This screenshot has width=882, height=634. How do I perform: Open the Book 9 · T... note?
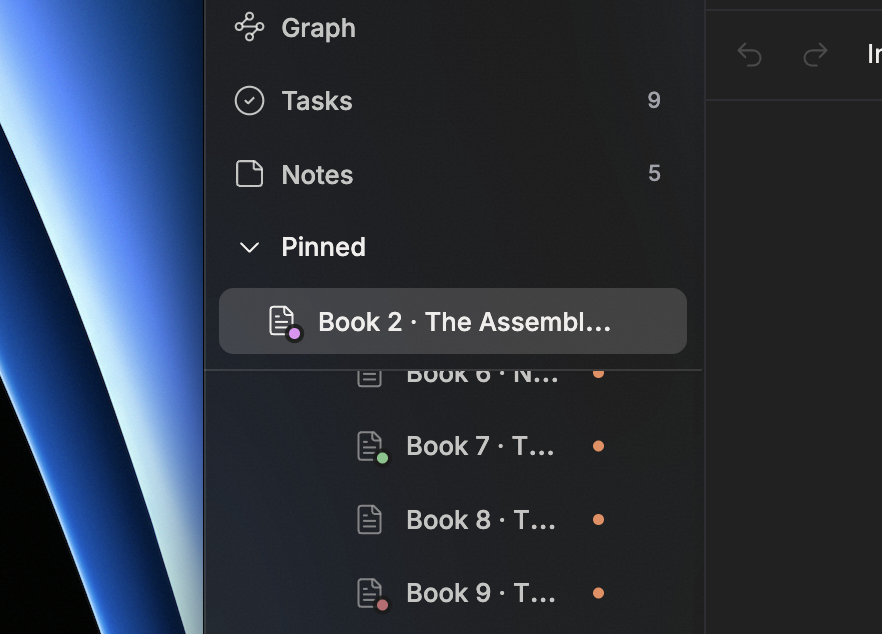click(x=481, y=593)
